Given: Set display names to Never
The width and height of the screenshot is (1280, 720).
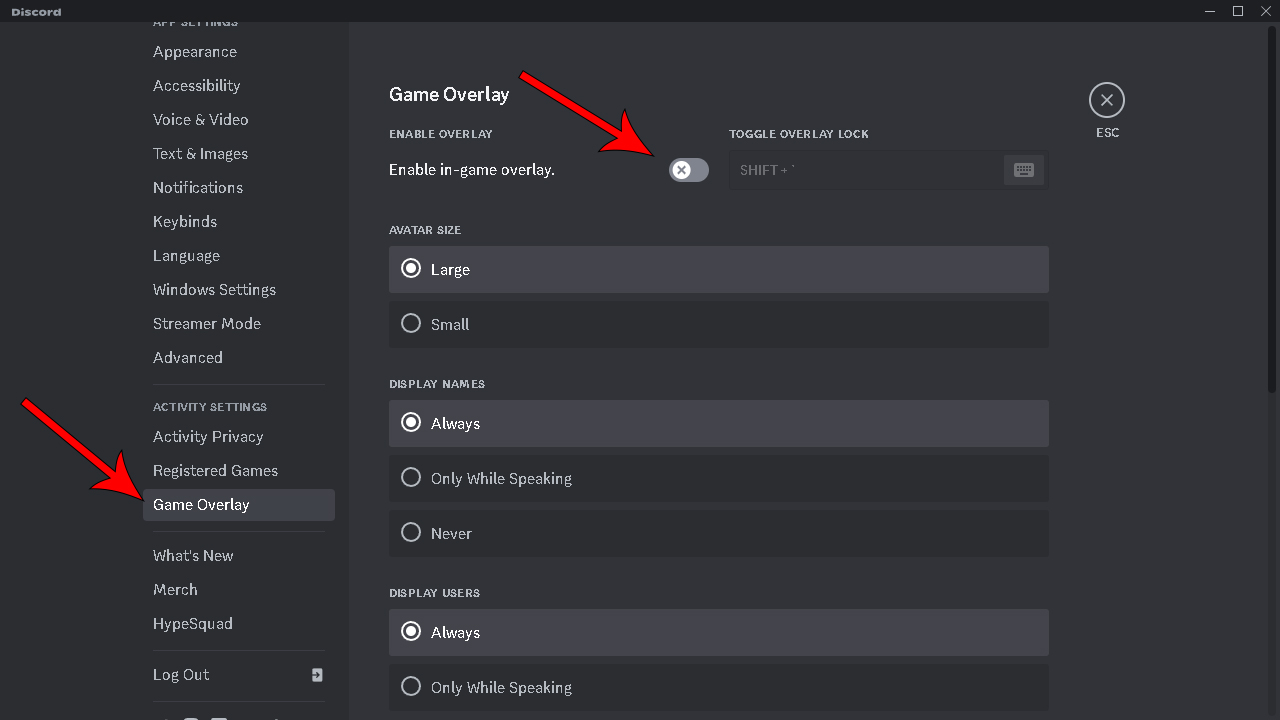Looking at the screenshot, I should tap(411, 533).
